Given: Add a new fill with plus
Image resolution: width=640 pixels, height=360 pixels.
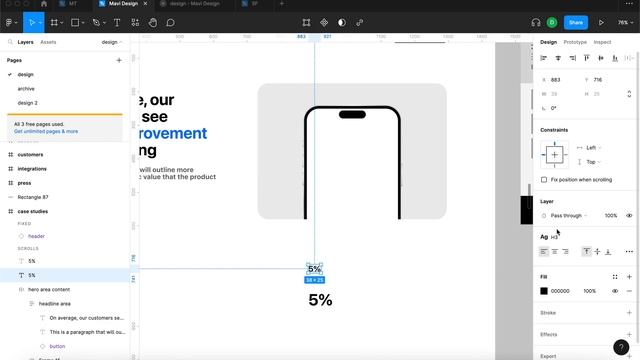Looking at the screenshot, I should click(629, 277).
